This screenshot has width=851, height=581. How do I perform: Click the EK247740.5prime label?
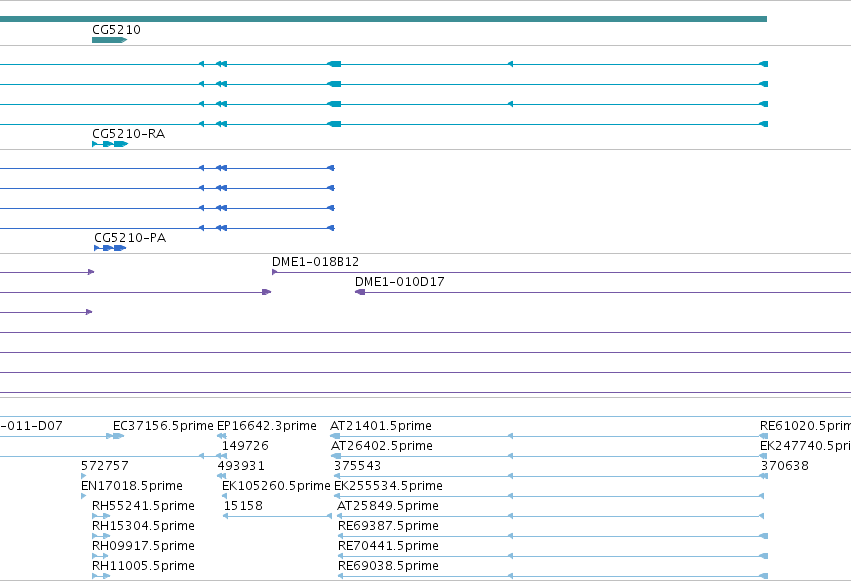point(805,446)
